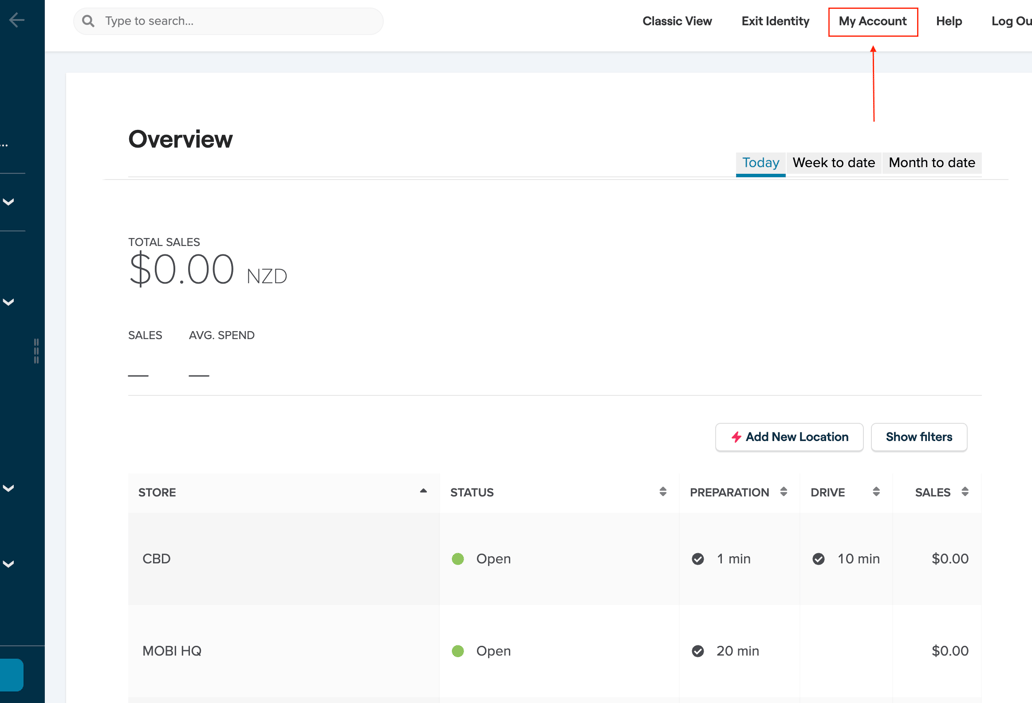The image size is (1032, 703).
Task: Click the checkmark beside CBD's 10 min drive
Action: coord(819,559)
